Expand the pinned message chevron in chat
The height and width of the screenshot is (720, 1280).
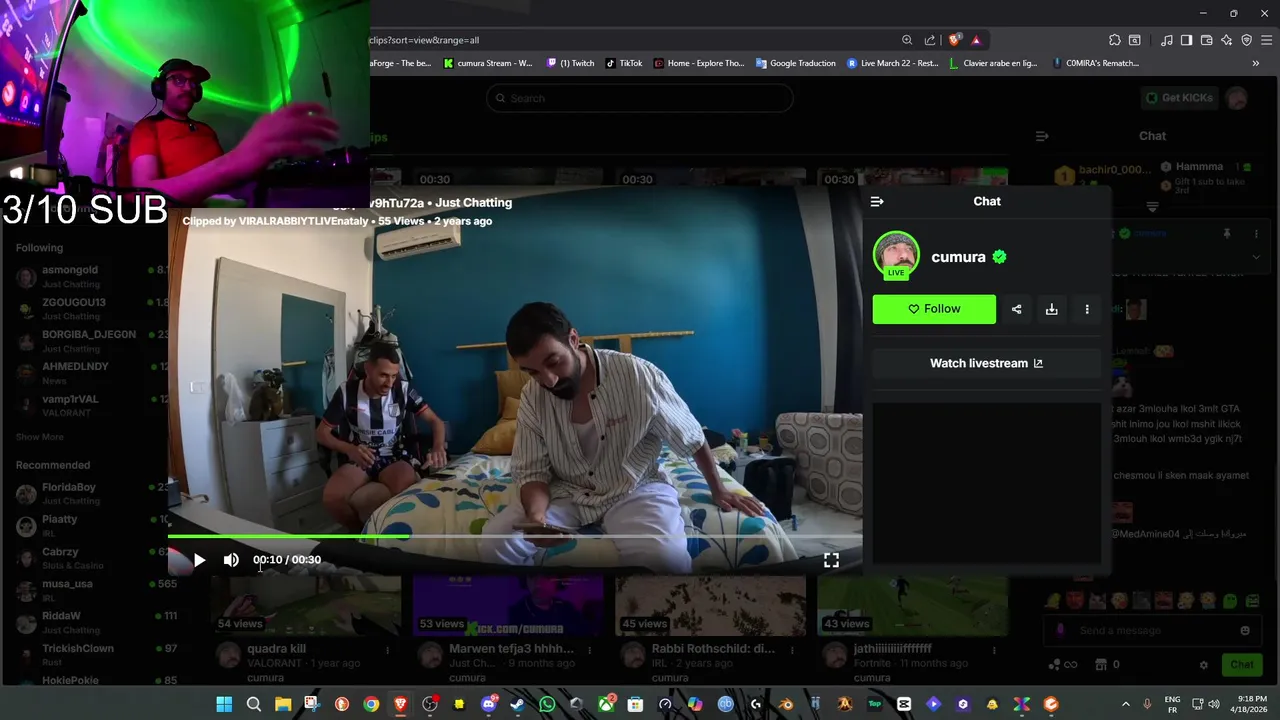pyautogui.click(x=1256, y=257)
